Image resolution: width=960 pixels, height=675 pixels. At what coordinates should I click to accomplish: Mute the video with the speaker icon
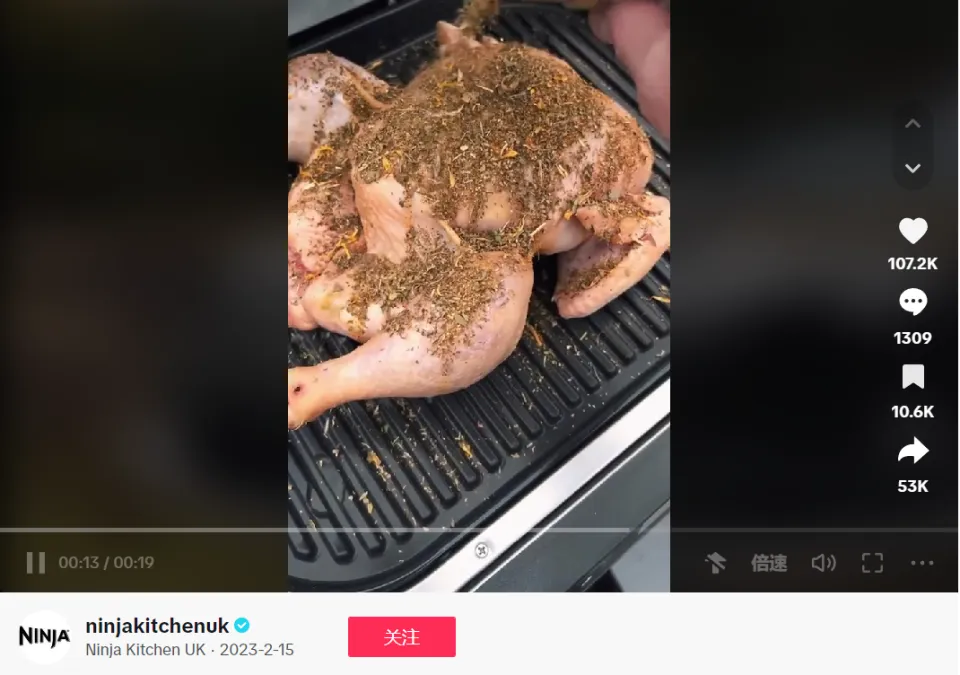click(823, 562)
